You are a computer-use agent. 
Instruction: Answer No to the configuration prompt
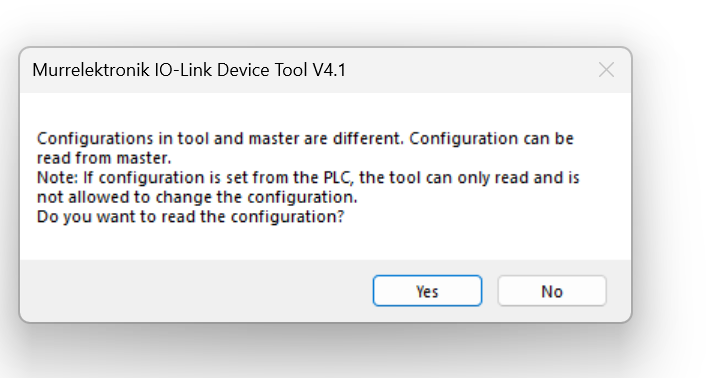pos(552,291)
